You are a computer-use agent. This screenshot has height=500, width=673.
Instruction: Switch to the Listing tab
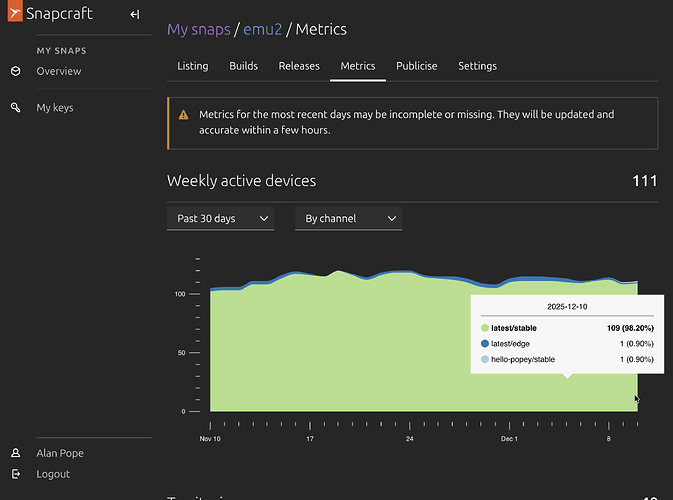(x=193, y=66)
